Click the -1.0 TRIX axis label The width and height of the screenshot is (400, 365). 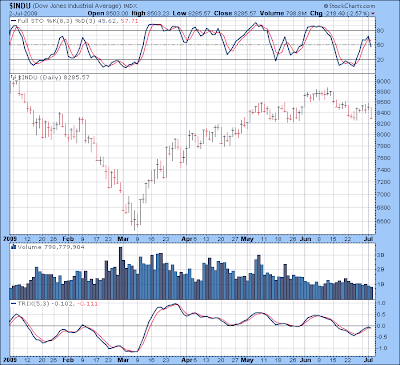pos(381,348)
